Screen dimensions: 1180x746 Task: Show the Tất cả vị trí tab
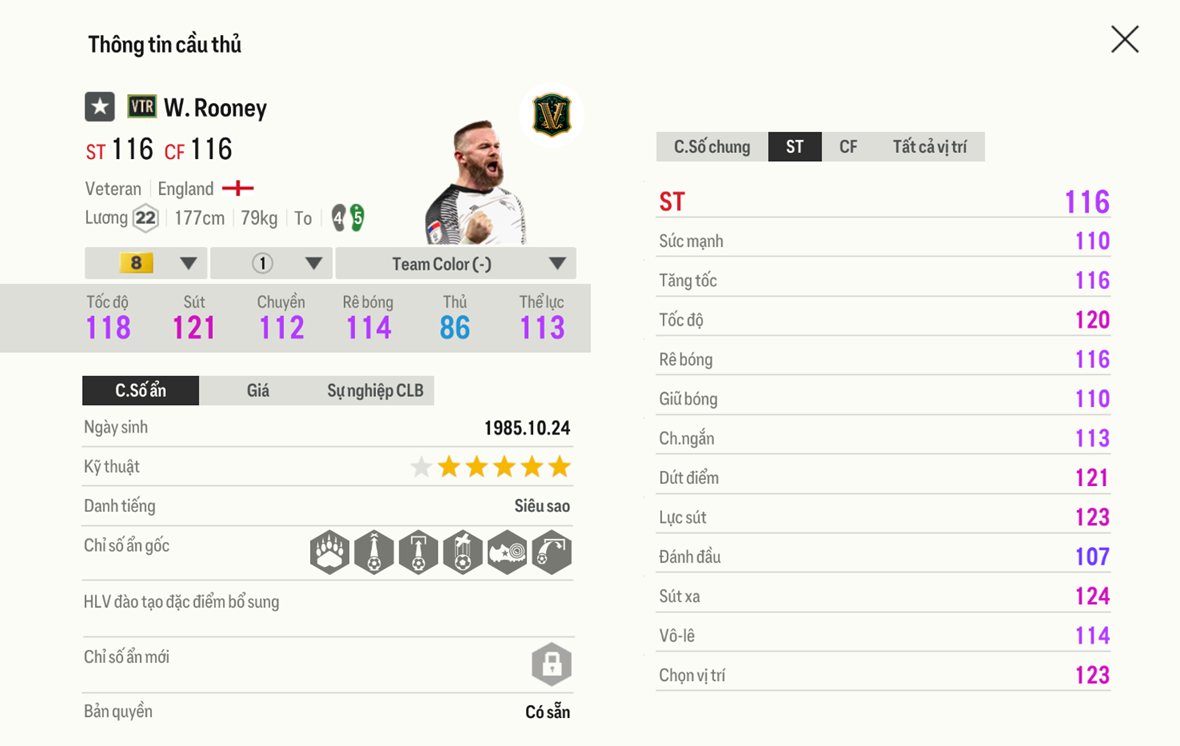pyautogui.click(x=929, y=147)
